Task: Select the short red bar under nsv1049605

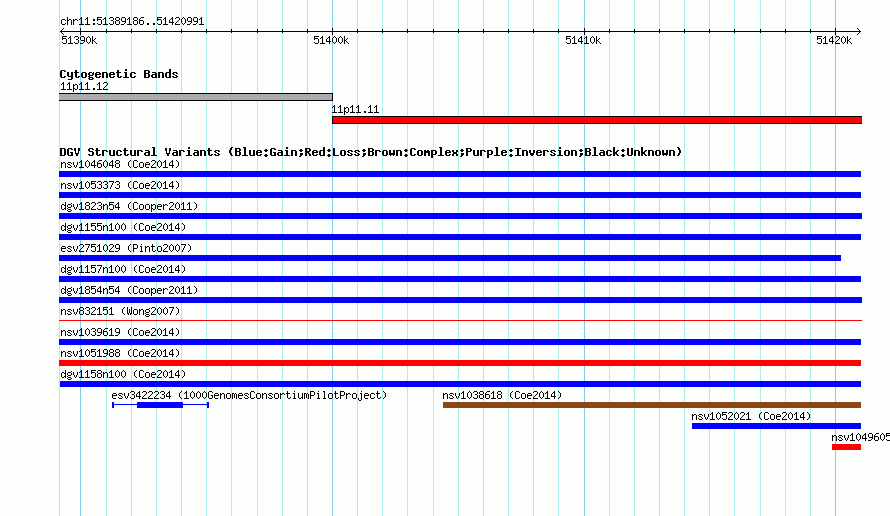Action: pos(846,447)
